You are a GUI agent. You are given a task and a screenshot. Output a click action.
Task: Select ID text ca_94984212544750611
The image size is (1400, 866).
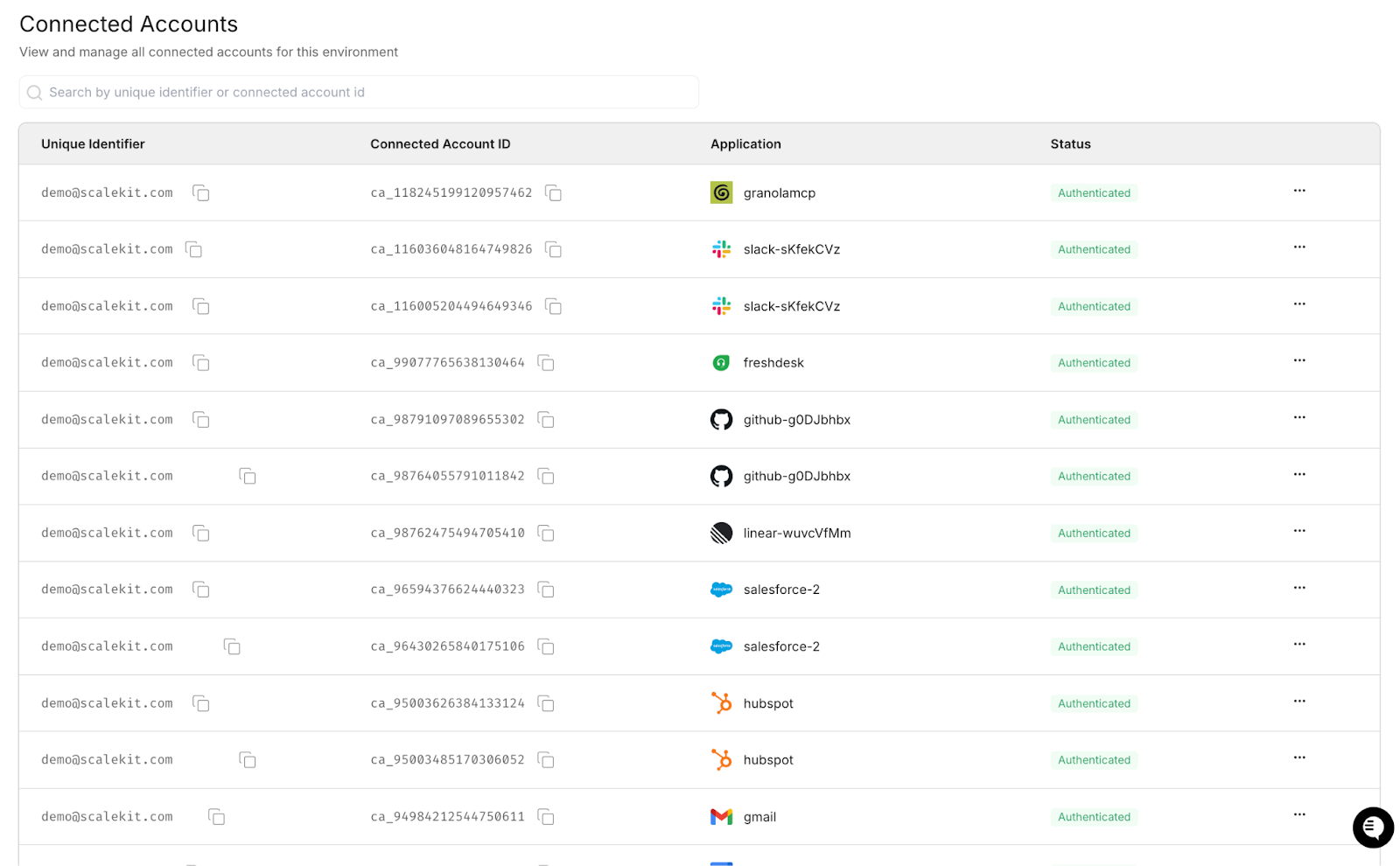tap(448, 817)
